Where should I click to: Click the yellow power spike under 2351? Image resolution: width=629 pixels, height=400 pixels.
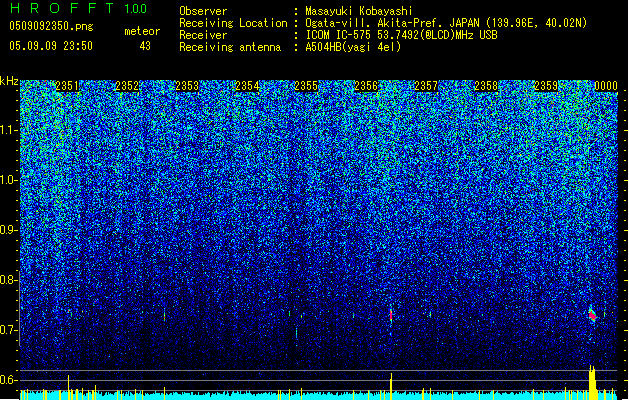click(x=68, y=387)
